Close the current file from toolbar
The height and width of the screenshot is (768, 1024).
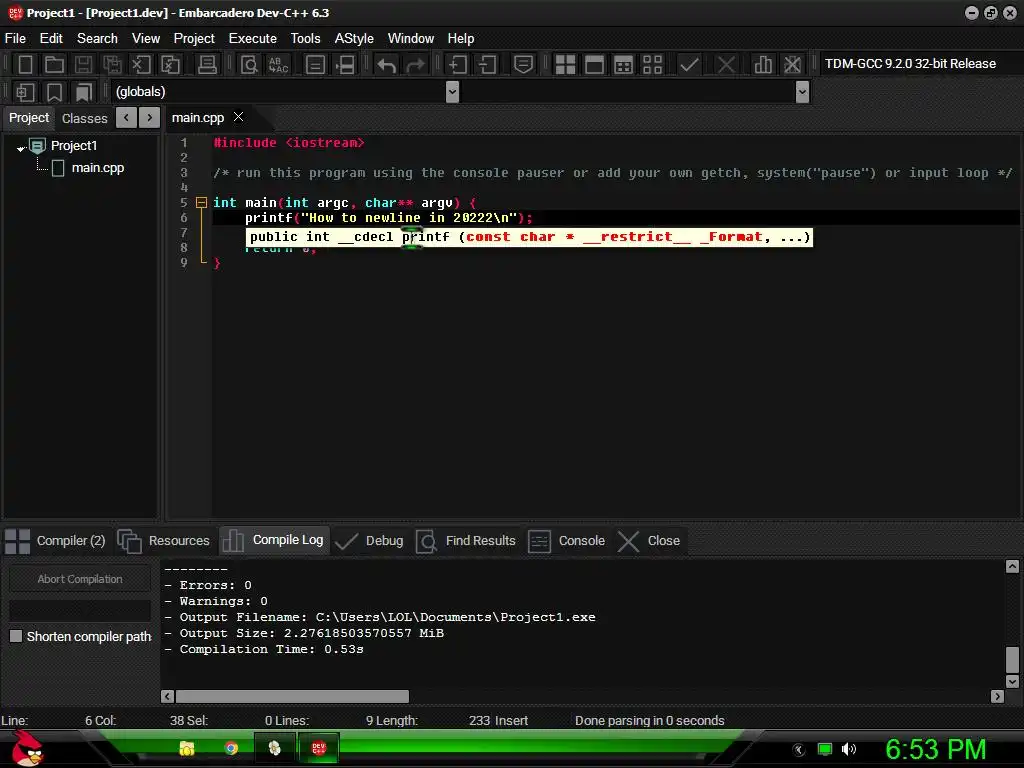pos(140,65)
